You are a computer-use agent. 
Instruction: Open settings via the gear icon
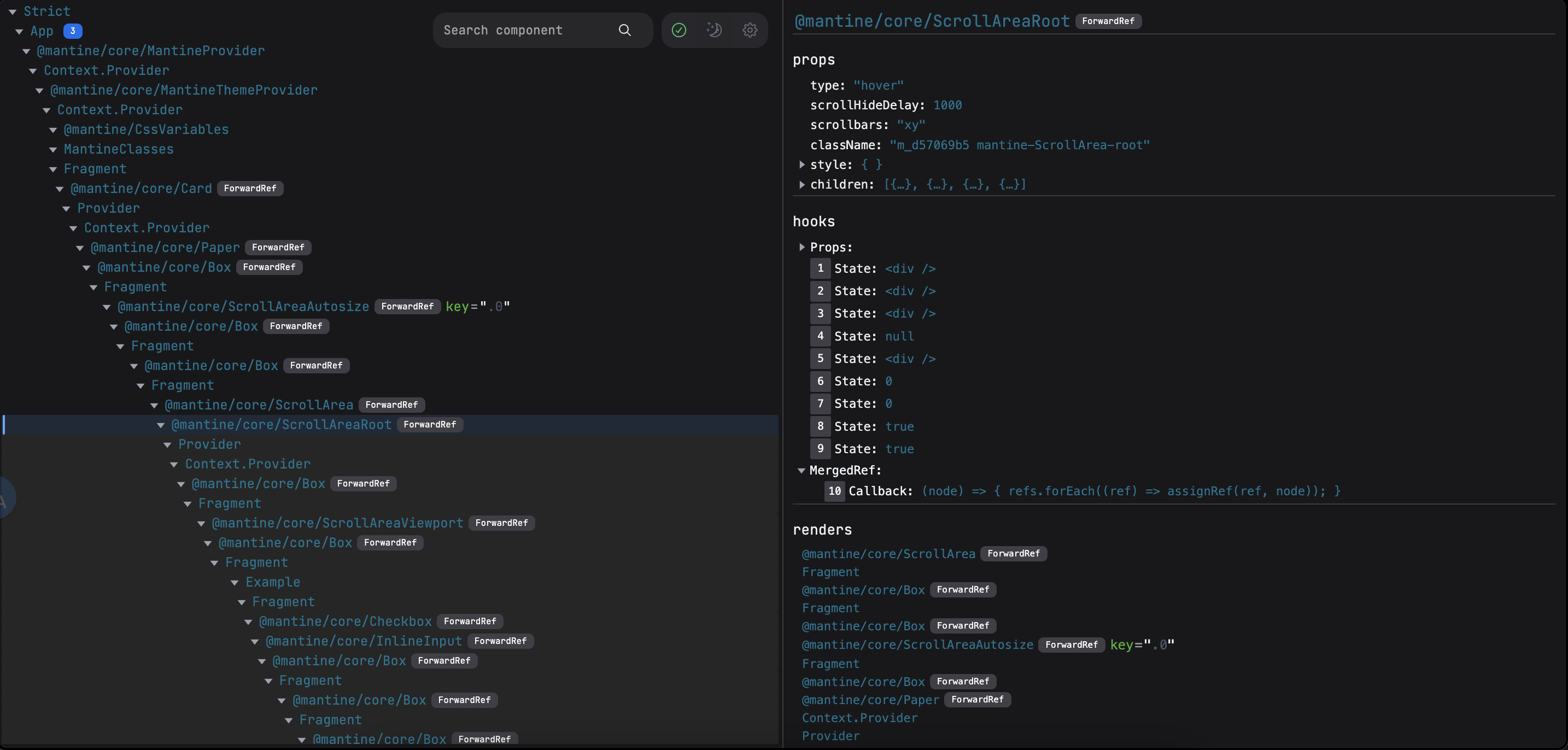click(x=750, y=30)
